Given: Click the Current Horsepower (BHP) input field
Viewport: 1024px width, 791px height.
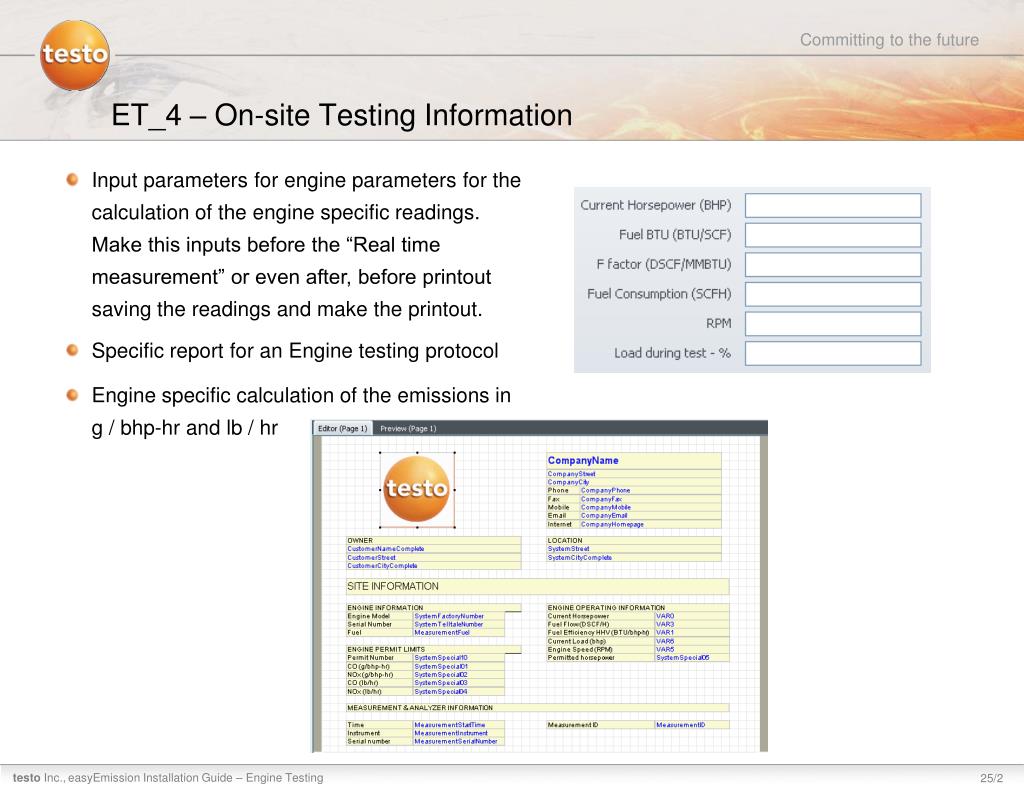Looking at the screenshot, I should click(x=833, y=205).
